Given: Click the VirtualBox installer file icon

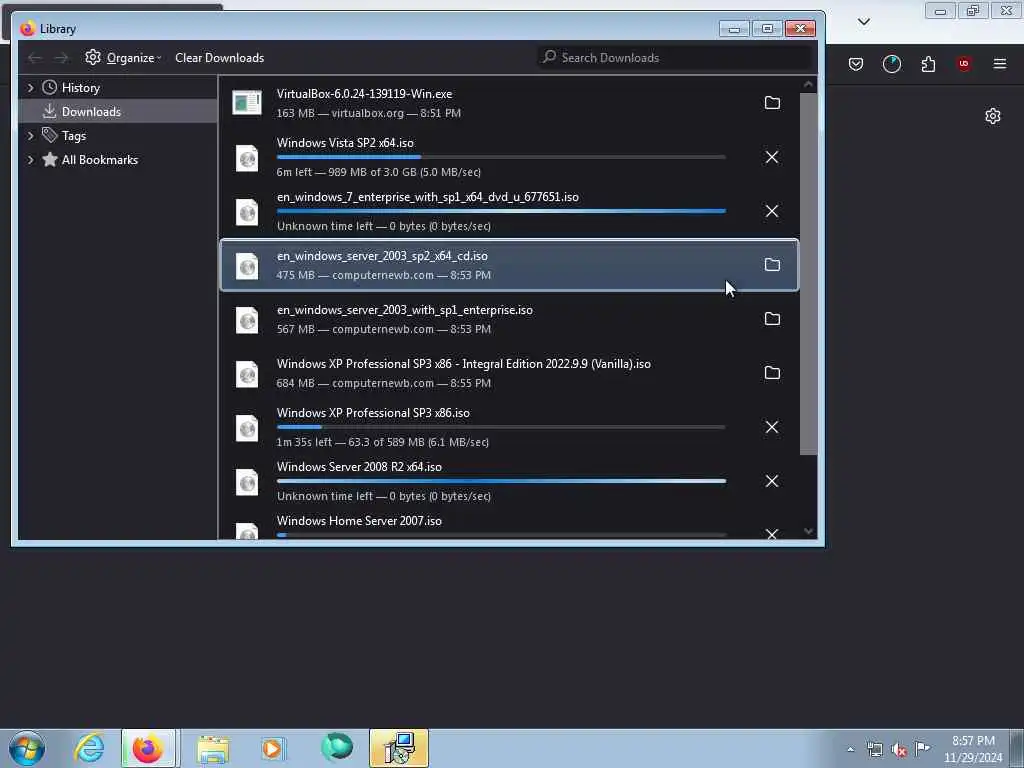Looking at the screenshot, I should (x=247, y=103).
